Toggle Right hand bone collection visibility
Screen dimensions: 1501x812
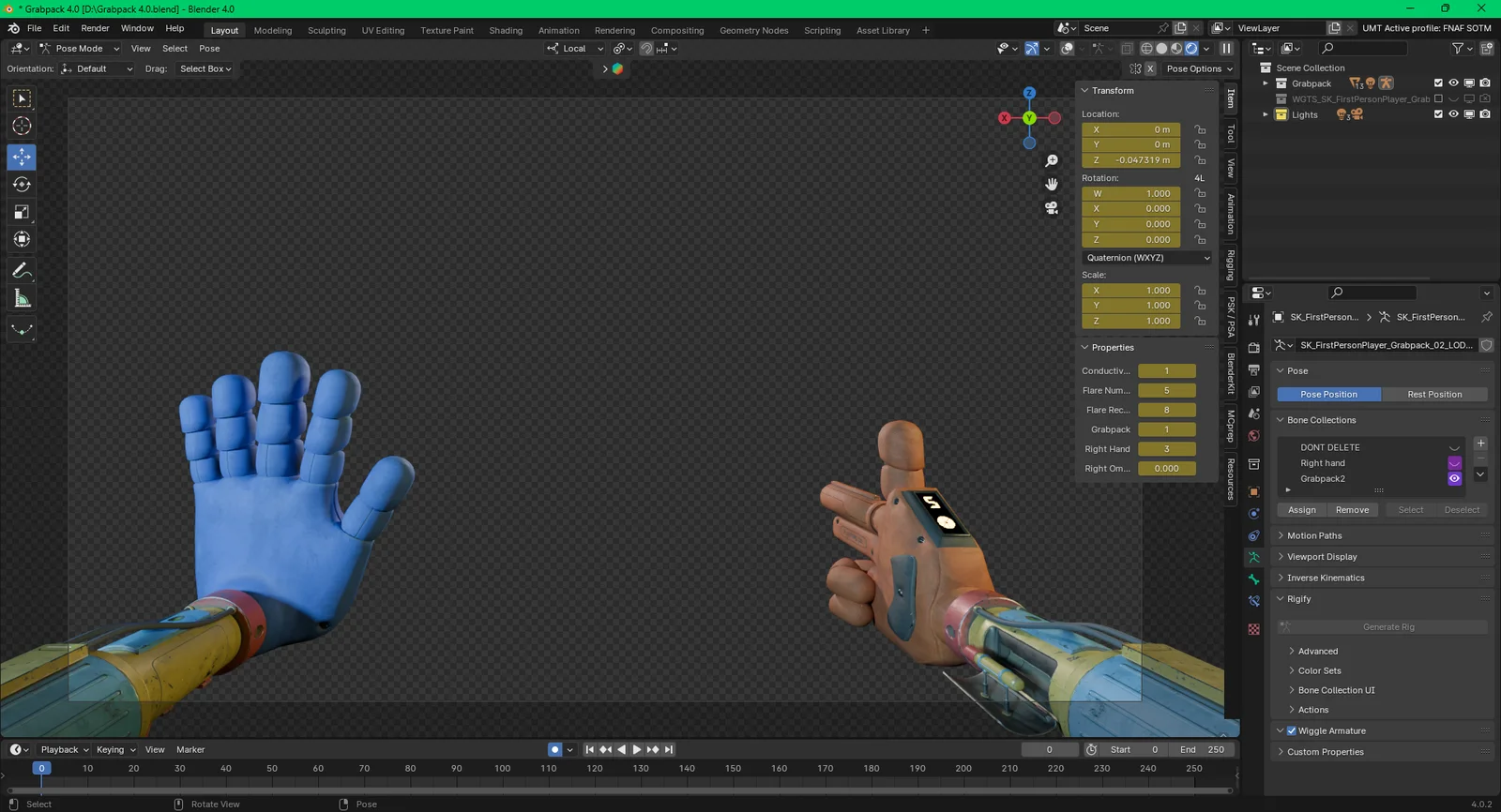point(1455,463)
